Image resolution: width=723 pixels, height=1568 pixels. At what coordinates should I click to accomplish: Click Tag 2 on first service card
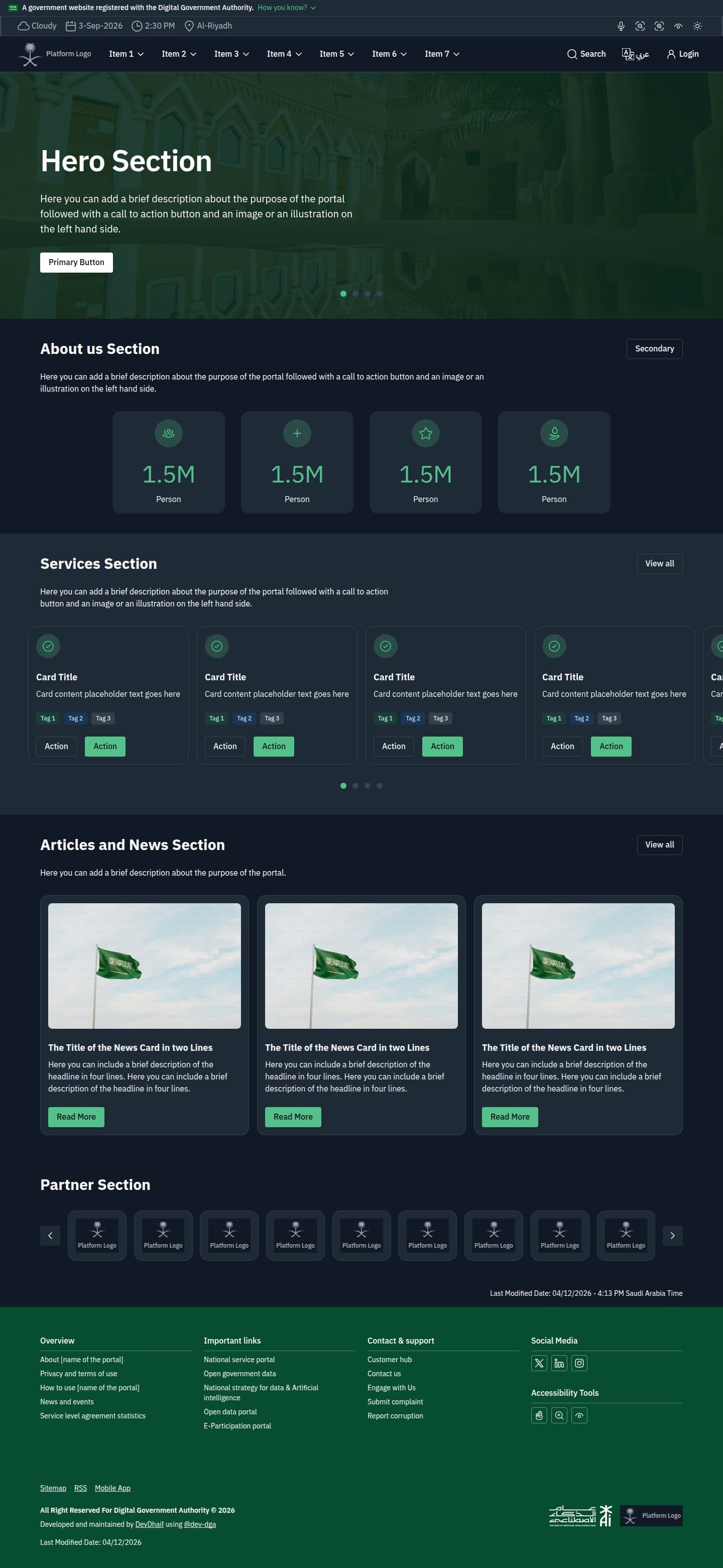(x=75, y=719)
